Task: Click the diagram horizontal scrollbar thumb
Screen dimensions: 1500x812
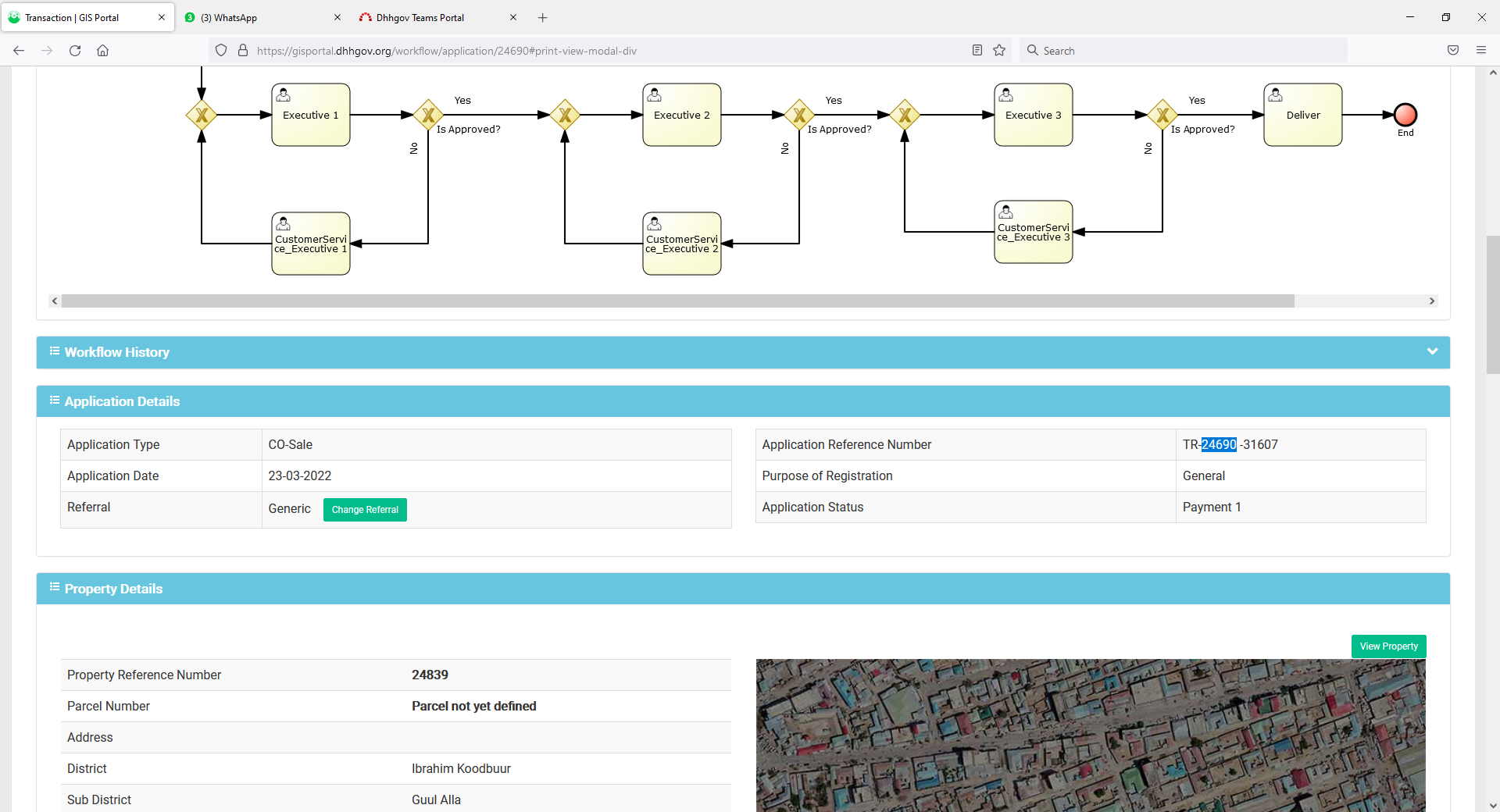Action: click(677, 301)
